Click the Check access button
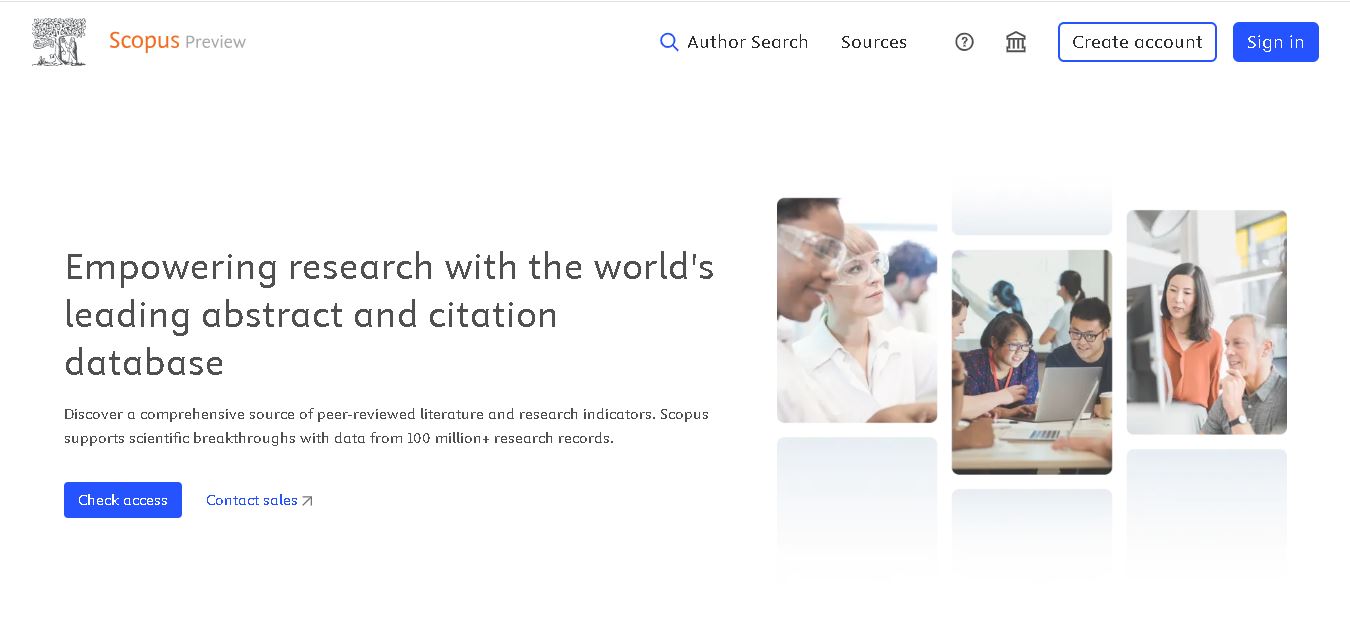The width and height of the screenshot is (1350, 643). (x=123, y=500)
